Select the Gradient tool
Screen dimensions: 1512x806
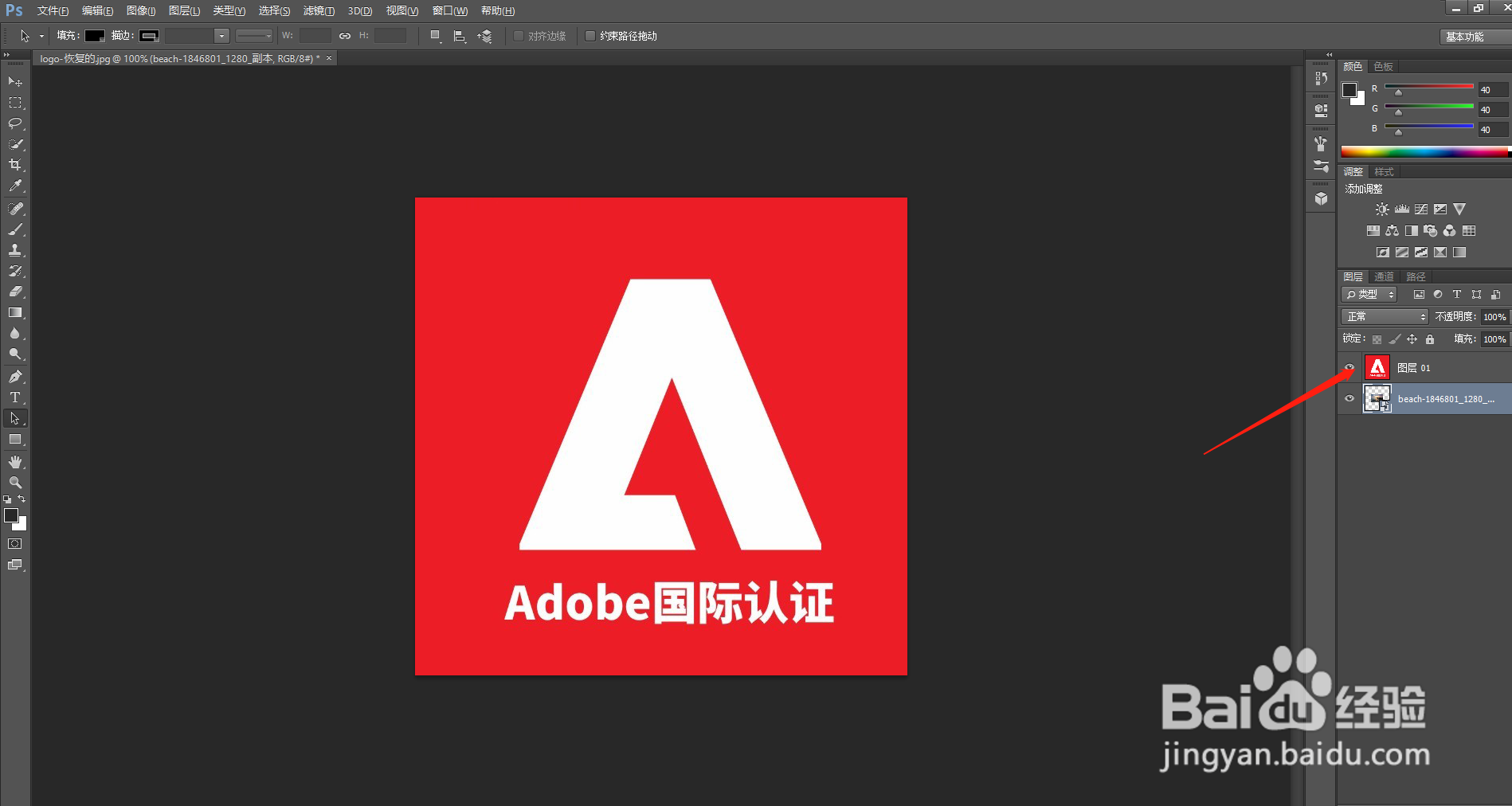pyautogui.click(x=15, y=312)
